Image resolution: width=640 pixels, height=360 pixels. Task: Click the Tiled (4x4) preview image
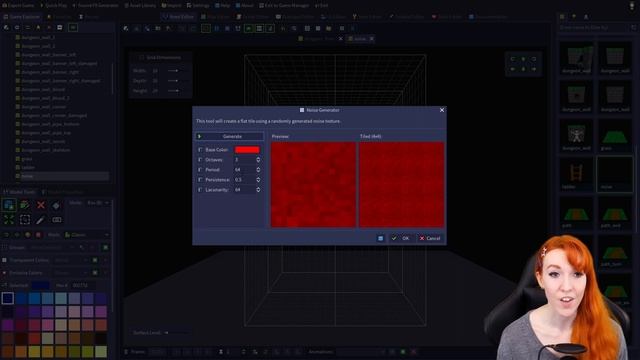coord(402,184)
